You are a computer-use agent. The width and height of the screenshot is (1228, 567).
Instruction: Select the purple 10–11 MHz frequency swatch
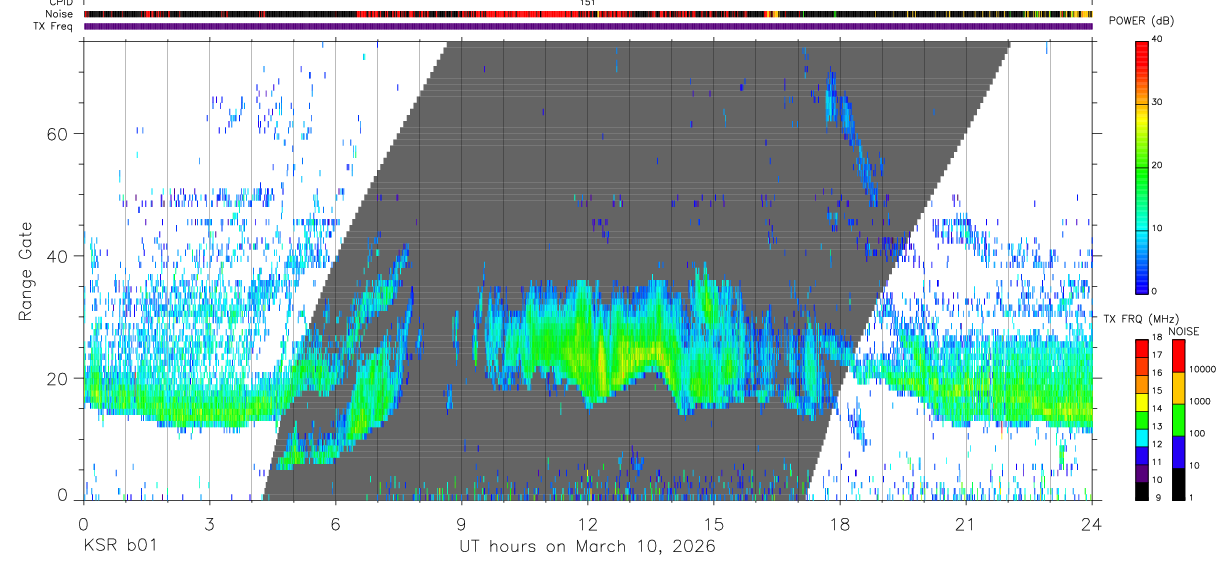[x=1142, y=473]
